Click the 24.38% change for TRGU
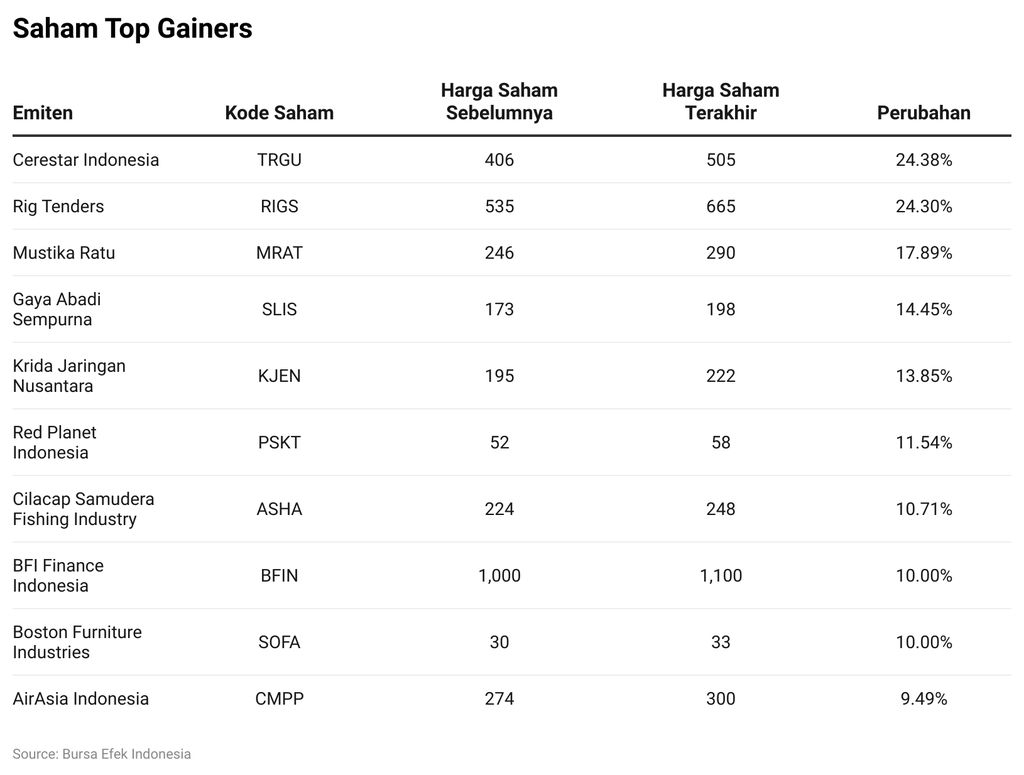Viewport: 1024px width, 775px height. point(923,160)
